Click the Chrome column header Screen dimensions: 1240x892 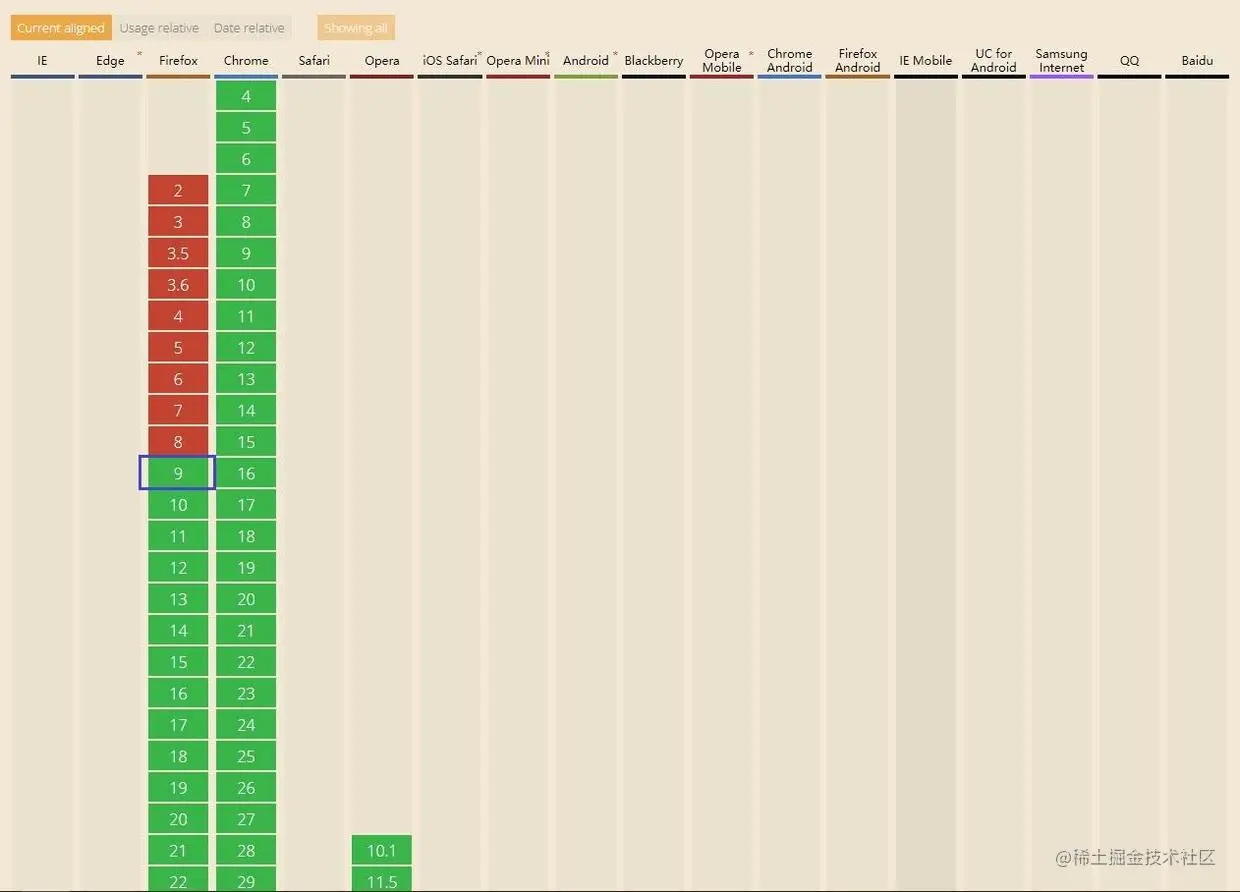pos(246,61)
